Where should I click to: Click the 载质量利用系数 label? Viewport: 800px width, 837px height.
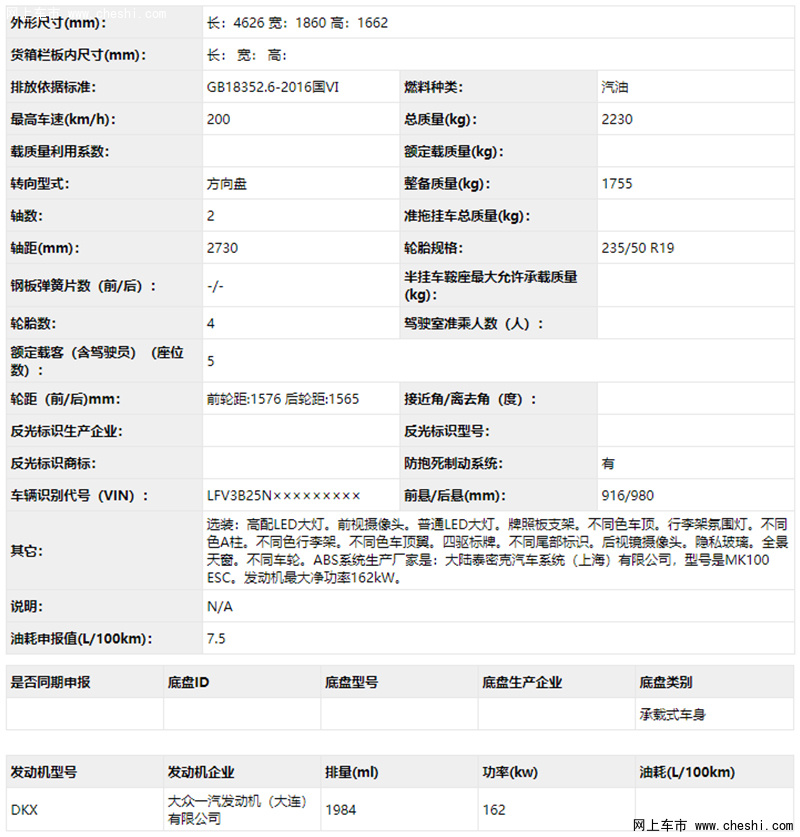tap(60, 152)
